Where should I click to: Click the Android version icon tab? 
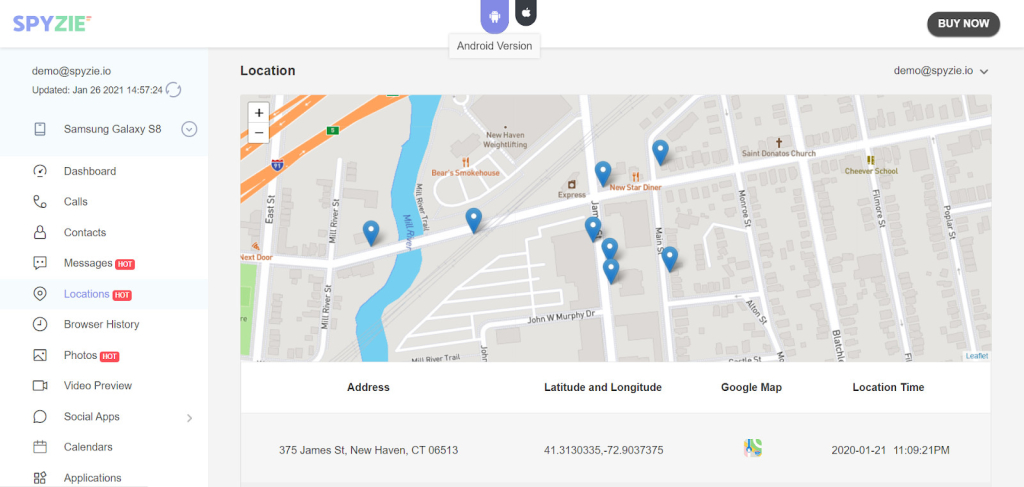coord(494,15)
